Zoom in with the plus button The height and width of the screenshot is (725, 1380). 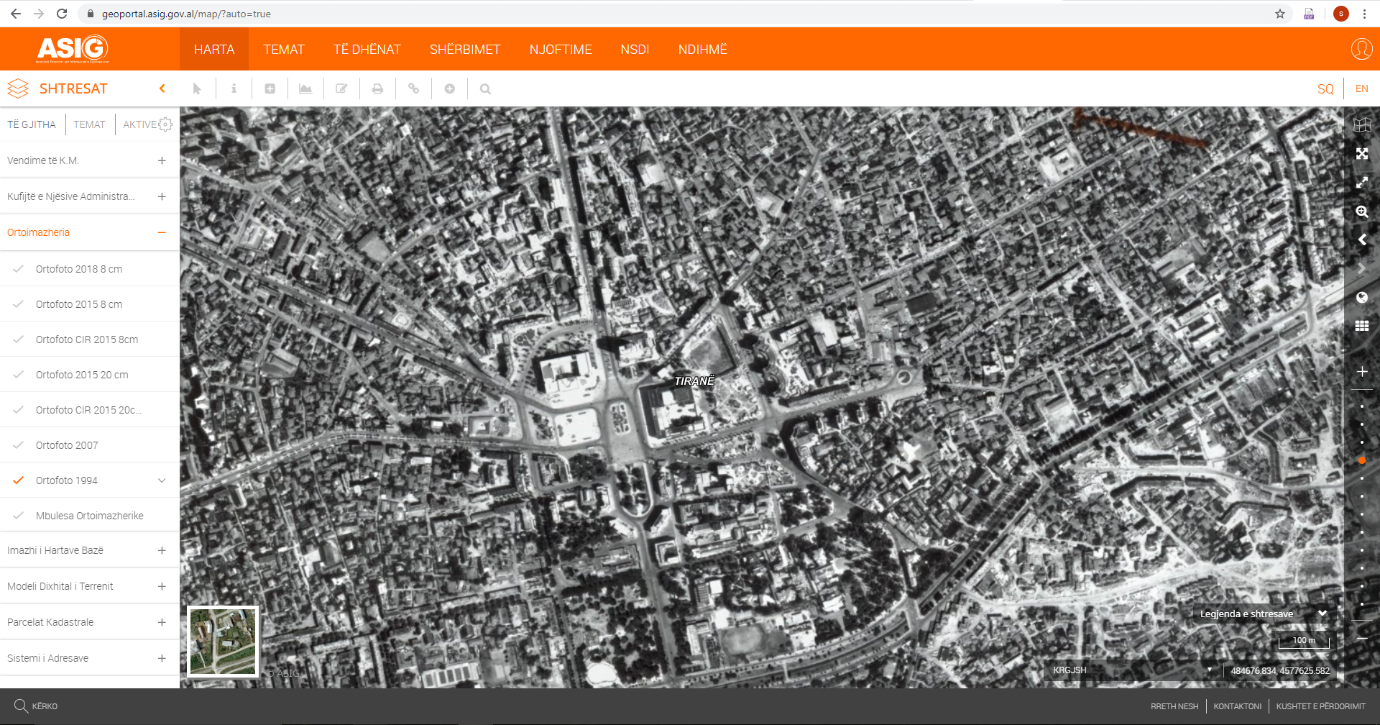(1361, 371)
